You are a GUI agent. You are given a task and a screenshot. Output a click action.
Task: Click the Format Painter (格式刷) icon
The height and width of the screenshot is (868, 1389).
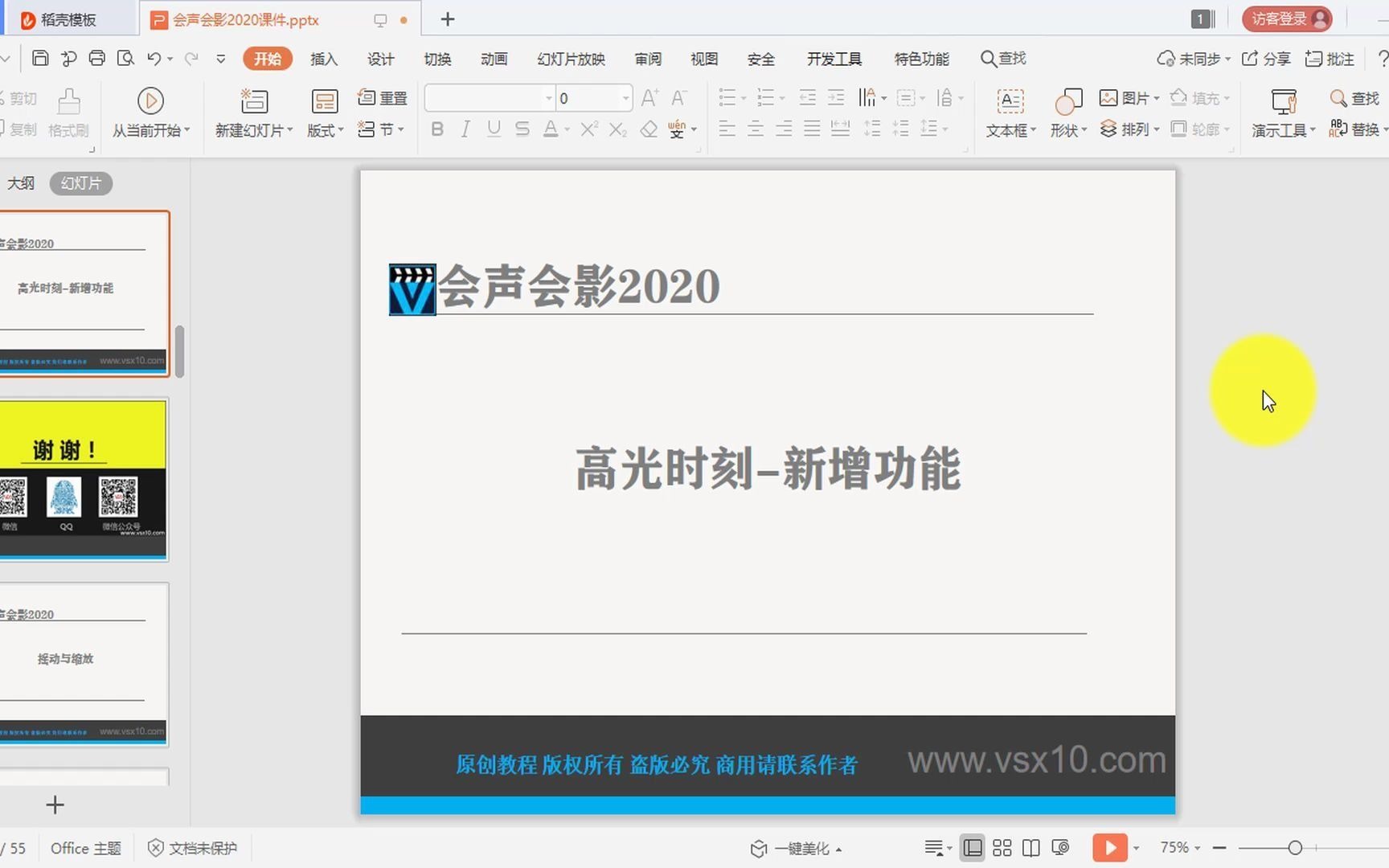pos(69,101)
